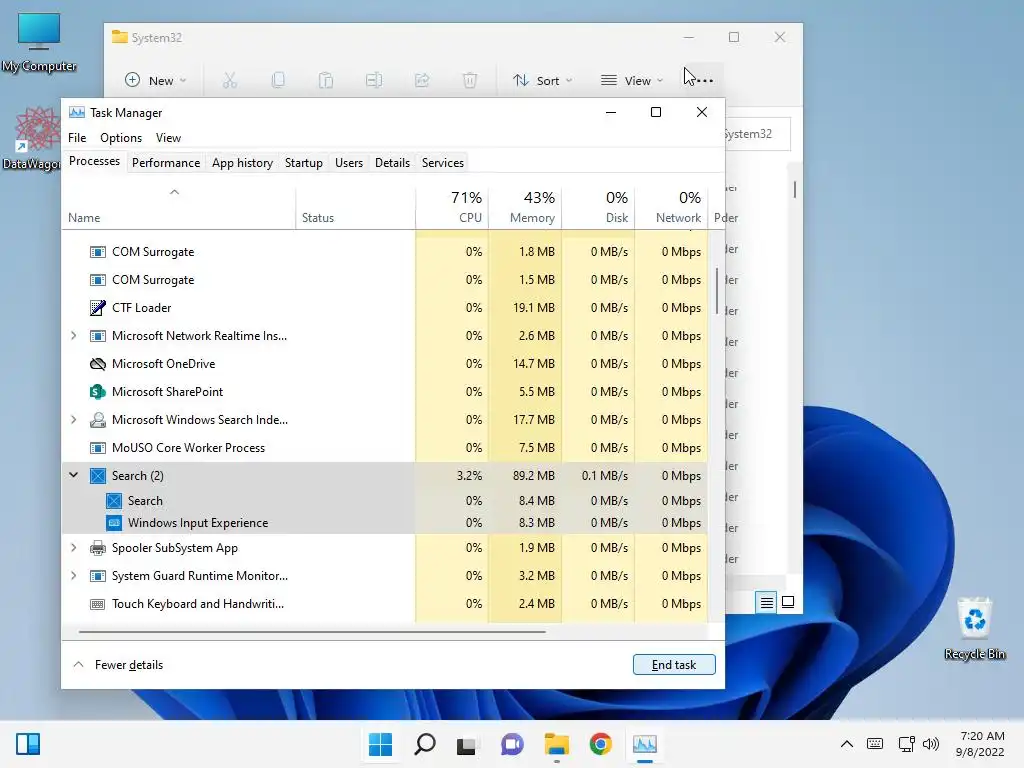Switch to the Services tab

[x=443, y=163]
